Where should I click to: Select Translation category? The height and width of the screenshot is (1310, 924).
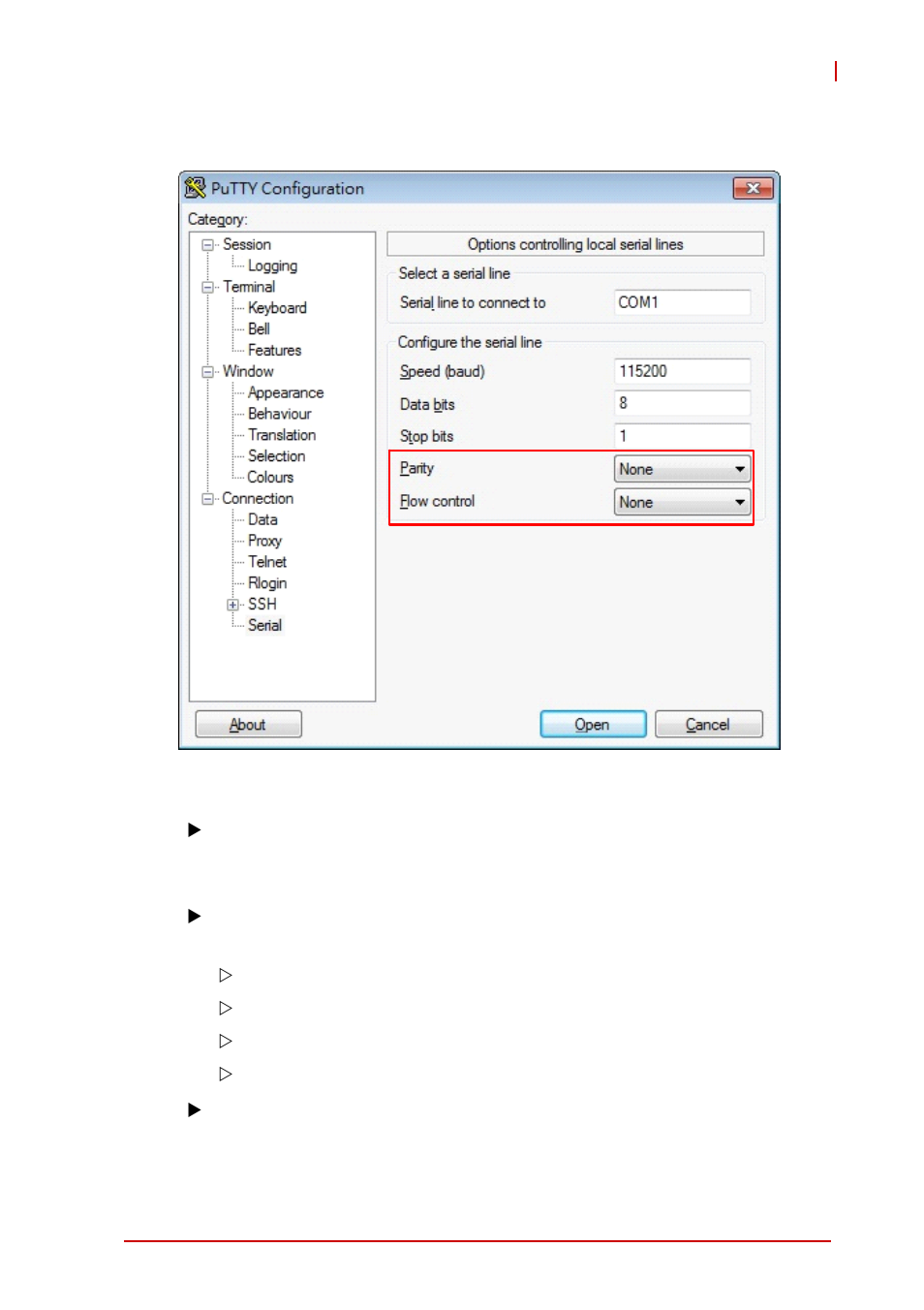click(x=282, y=435)
